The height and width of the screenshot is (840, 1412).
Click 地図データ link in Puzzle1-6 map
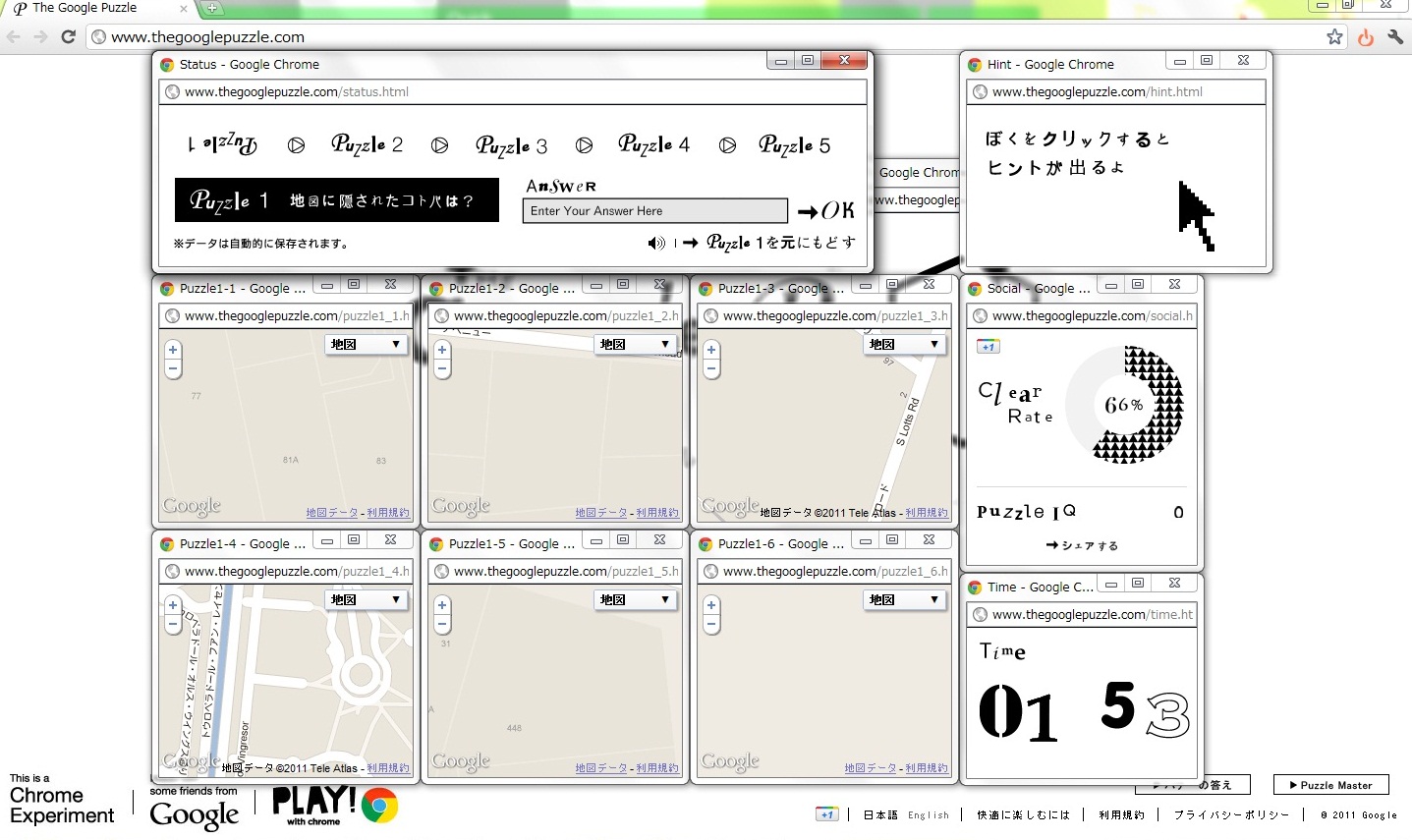tap(870, 768)
